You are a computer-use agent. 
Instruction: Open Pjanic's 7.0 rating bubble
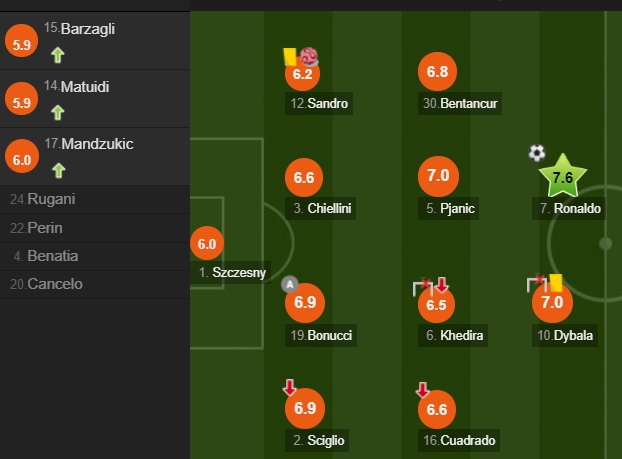point(437,176)
